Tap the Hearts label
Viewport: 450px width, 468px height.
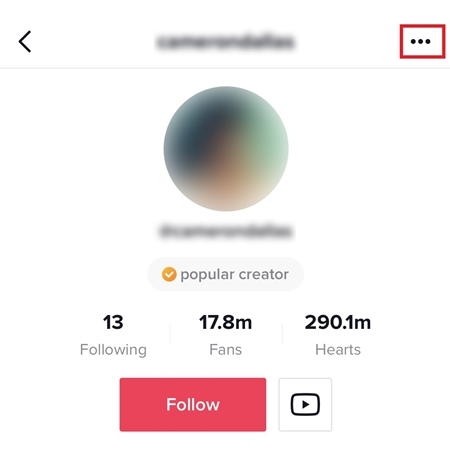coord(338,350)
